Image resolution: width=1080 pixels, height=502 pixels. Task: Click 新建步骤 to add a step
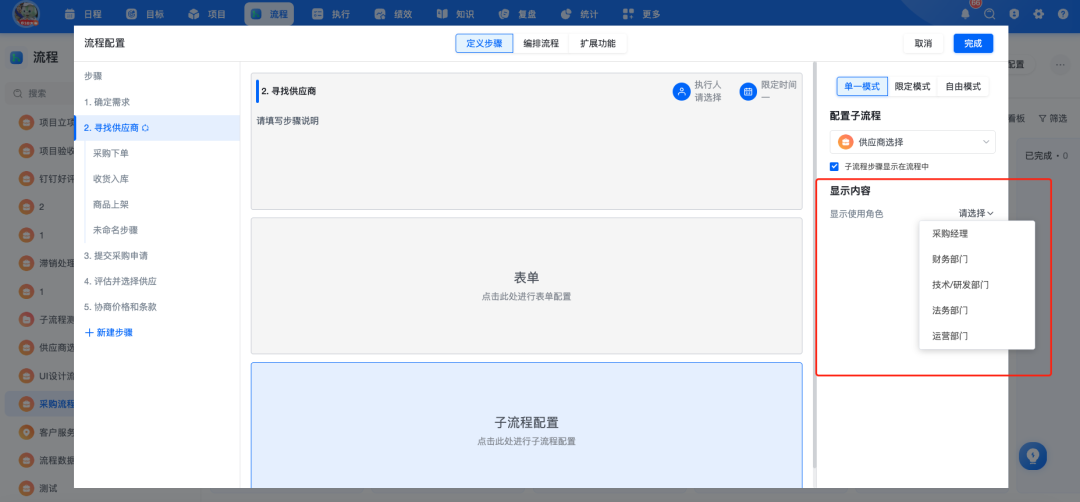pyautogui.click(x=108, y=333)
